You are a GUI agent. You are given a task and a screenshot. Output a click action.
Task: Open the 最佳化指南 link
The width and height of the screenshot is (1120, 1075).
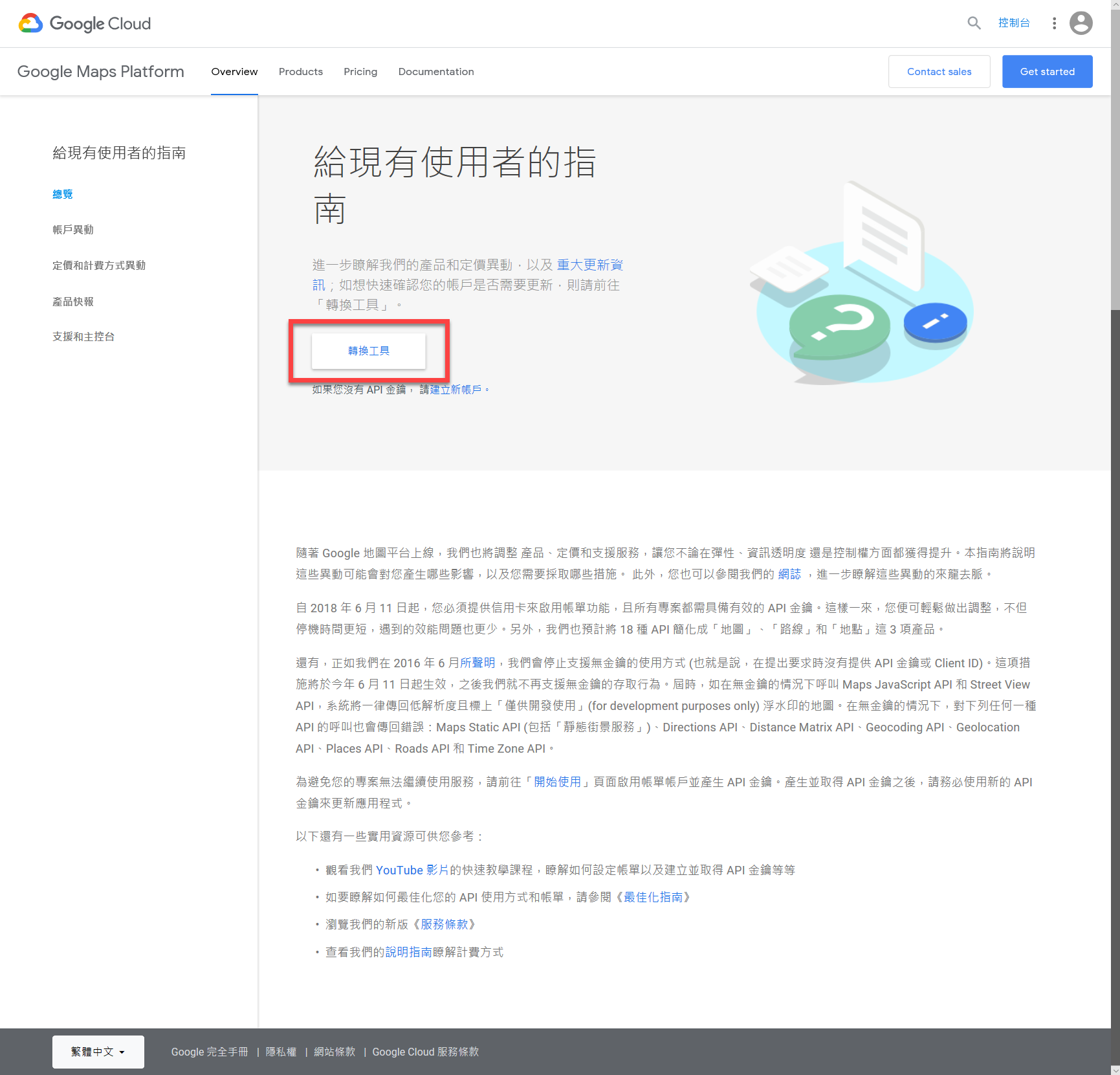[x=653, y=897]
